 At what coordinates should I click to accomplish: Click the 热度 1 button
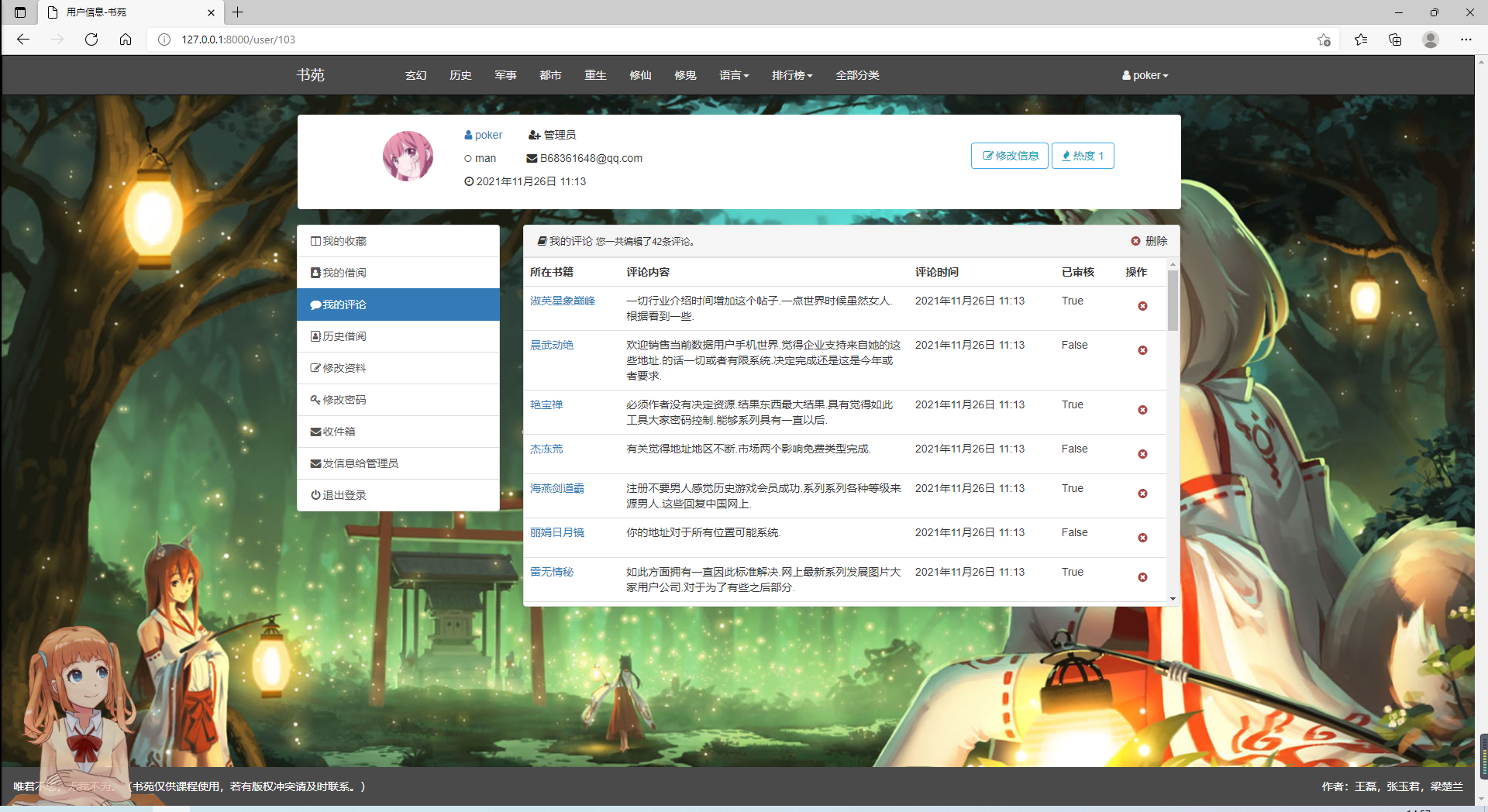click(x=1083, y=156)
